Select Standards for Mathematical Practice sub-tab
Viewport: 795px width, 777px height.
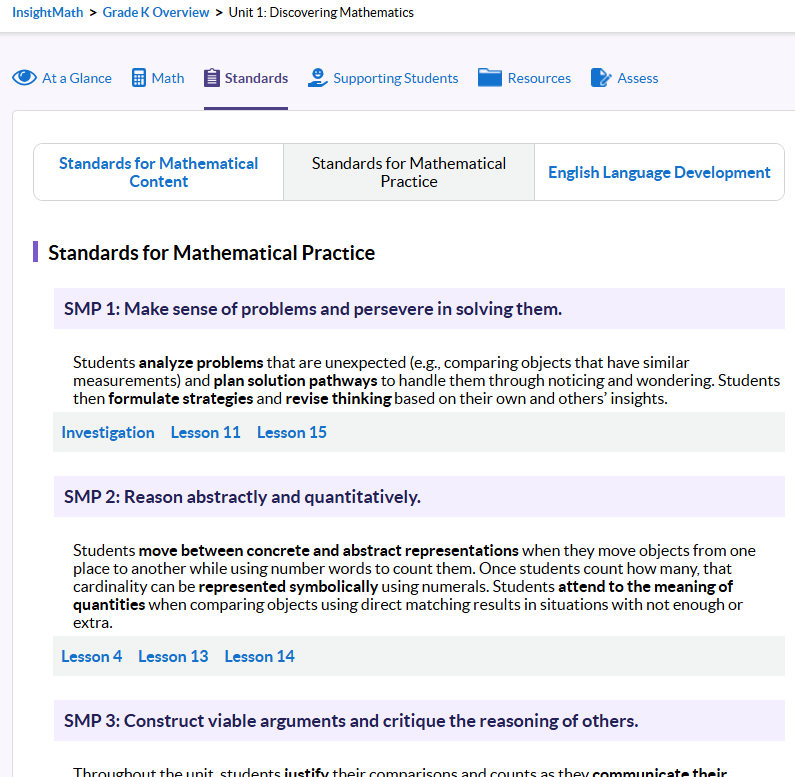pyautogui.click(x=409, y=172)
